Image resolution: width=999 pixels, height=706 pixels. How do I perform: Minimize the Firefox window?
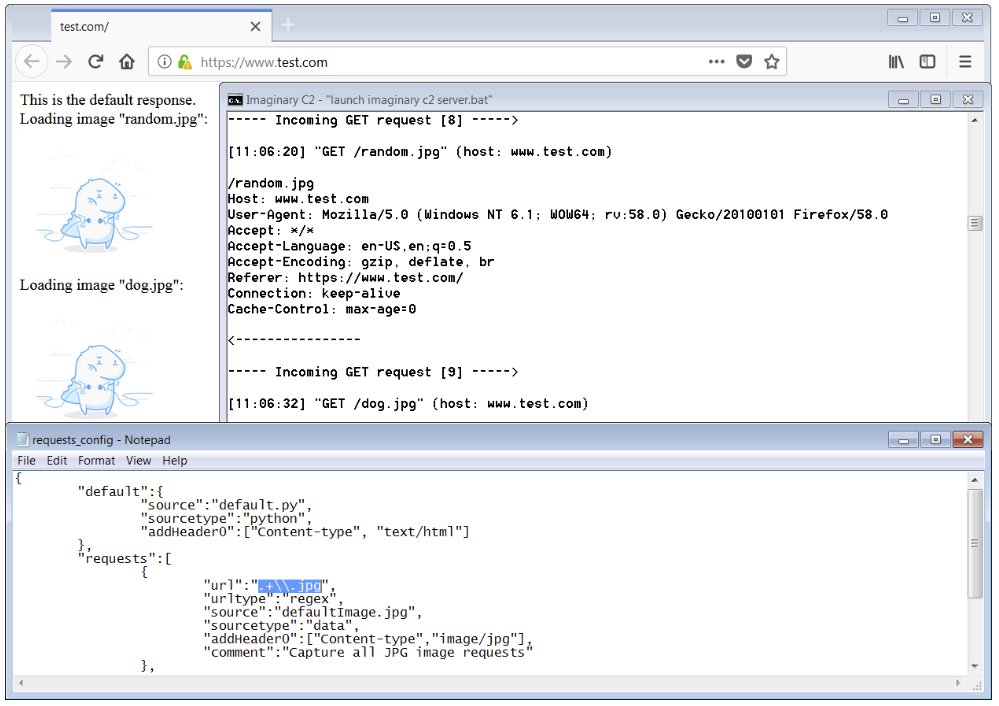pyautogui.click(x=902, y=18)
